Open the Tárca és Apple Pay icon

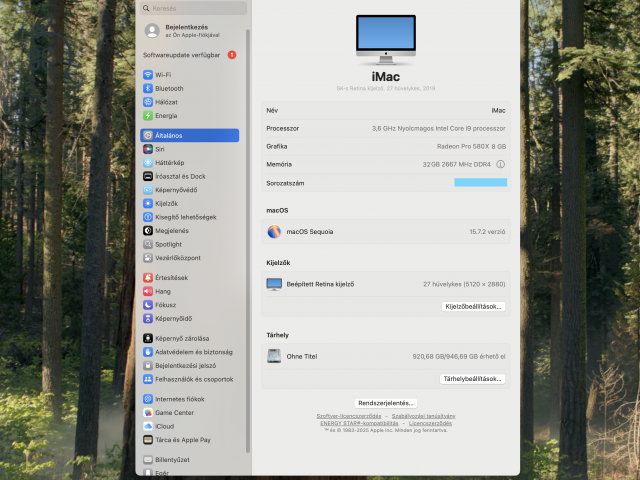(x=148, y=440)
